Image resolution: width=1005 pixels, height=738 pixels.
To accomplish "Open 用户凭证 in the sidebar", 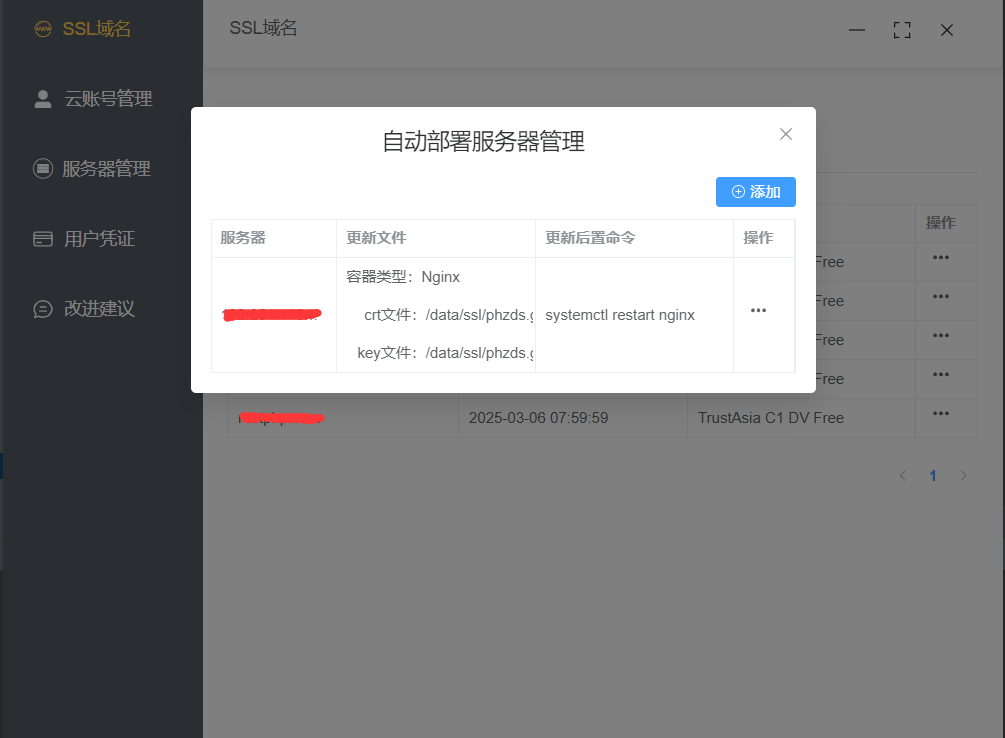I will (x=99, y=239).
